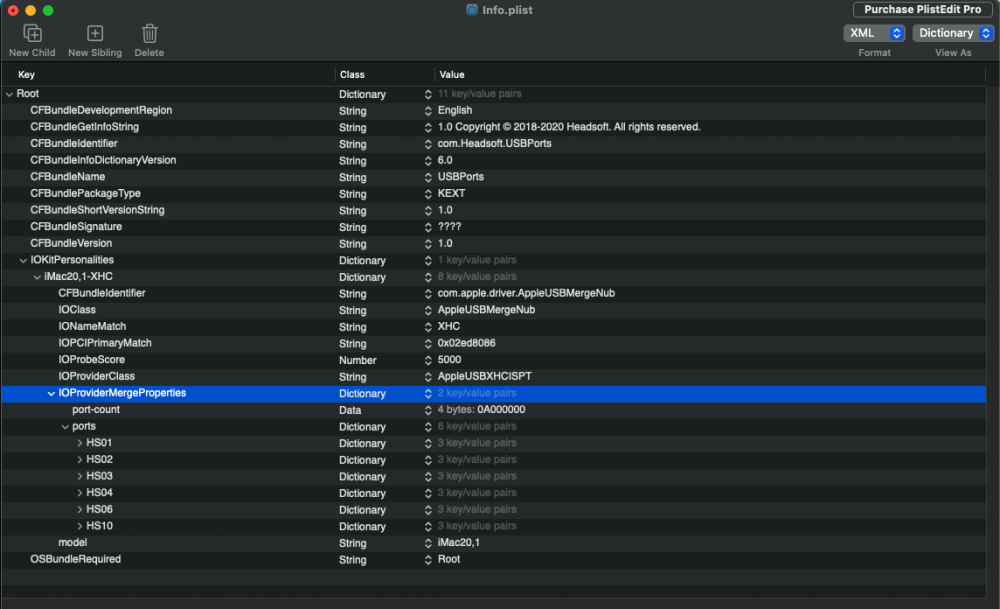This screenshot has width=1000, height=609.
Task: Click the value com.Headsoft.USBPorts
Action: (494, 143)
